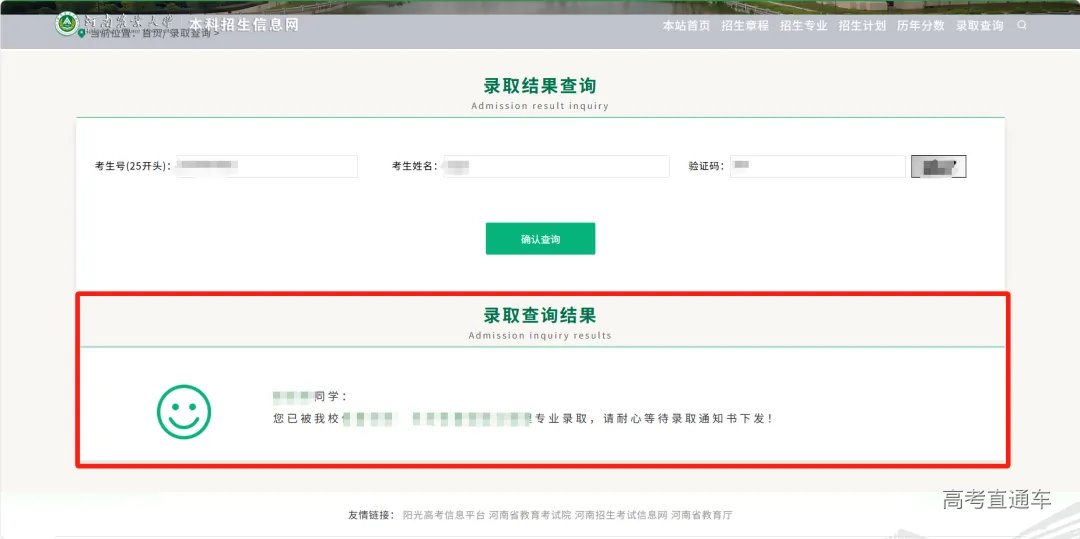Screen dimensions: 1080x539
Task: Click the 确认查询 button
Action: (540, 239)
